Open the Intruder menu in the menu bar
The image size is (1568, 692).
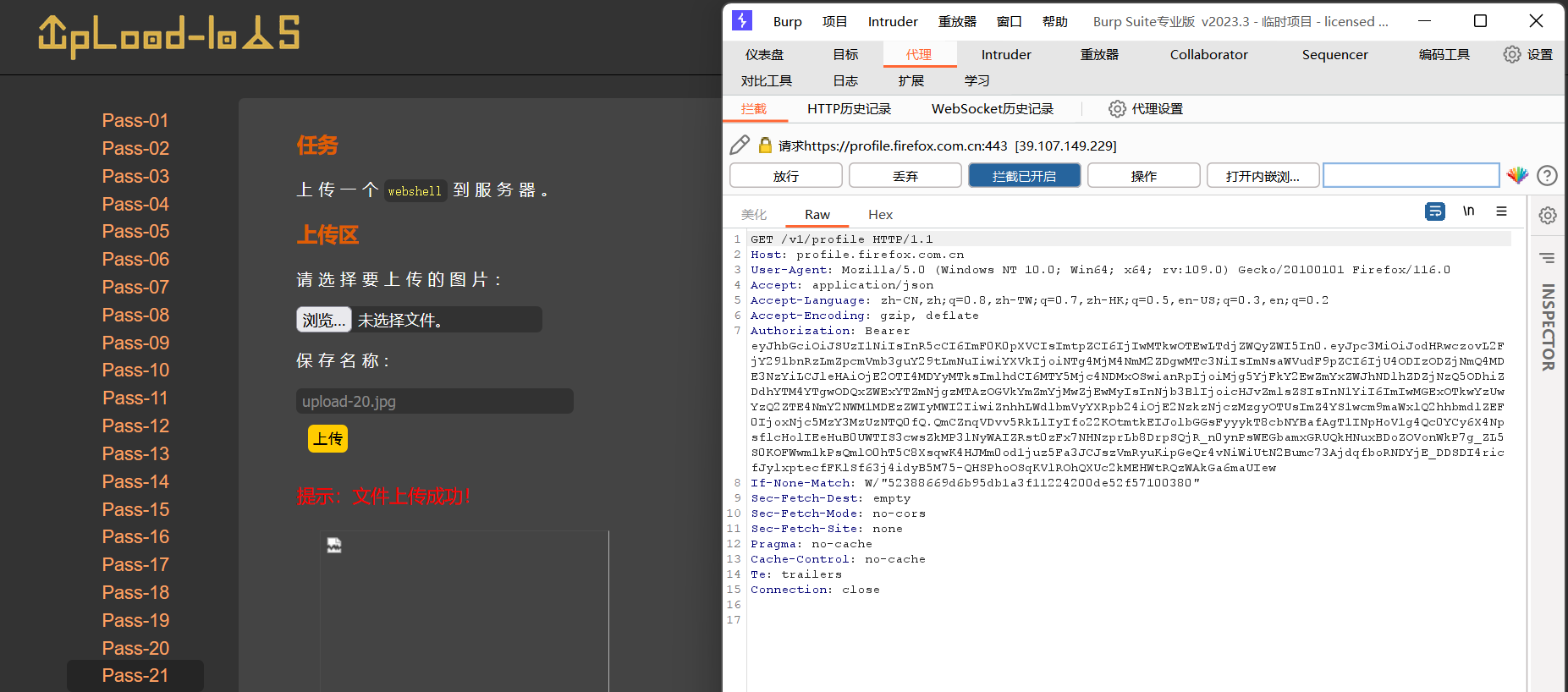click(x=893, y=21)
